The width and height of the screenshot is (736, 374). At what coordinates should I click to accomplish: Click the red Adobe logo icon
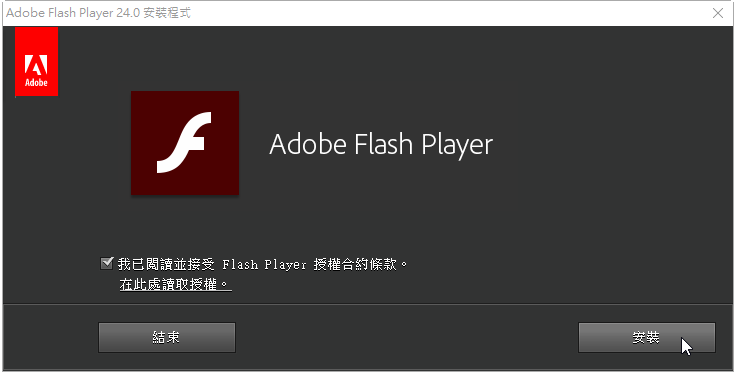click(37, 61)
